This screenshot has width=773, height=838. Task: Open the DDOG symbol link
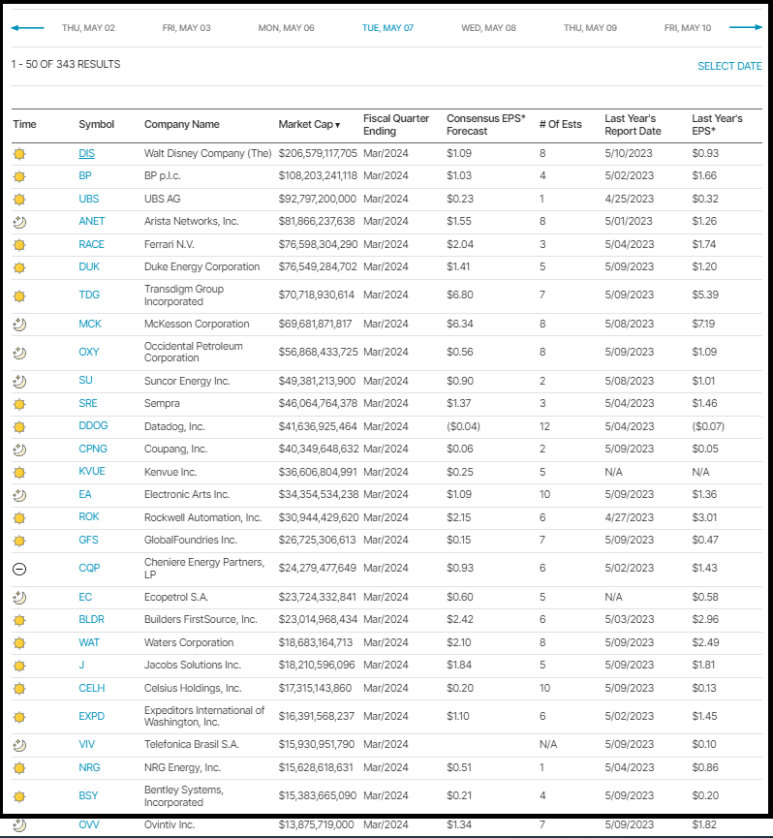point(93,425)
